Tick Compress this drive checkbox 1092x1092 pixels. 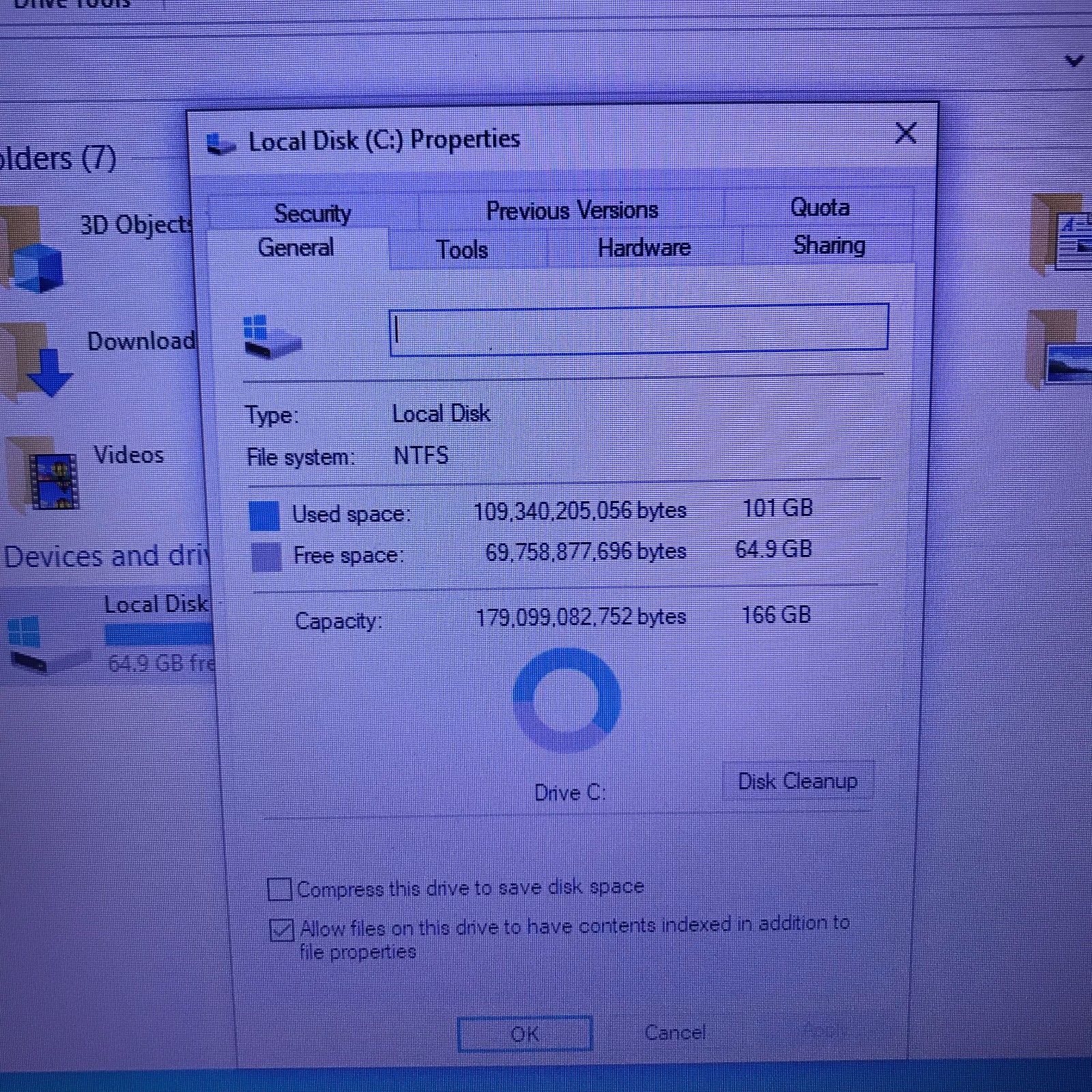coord(280,889)
